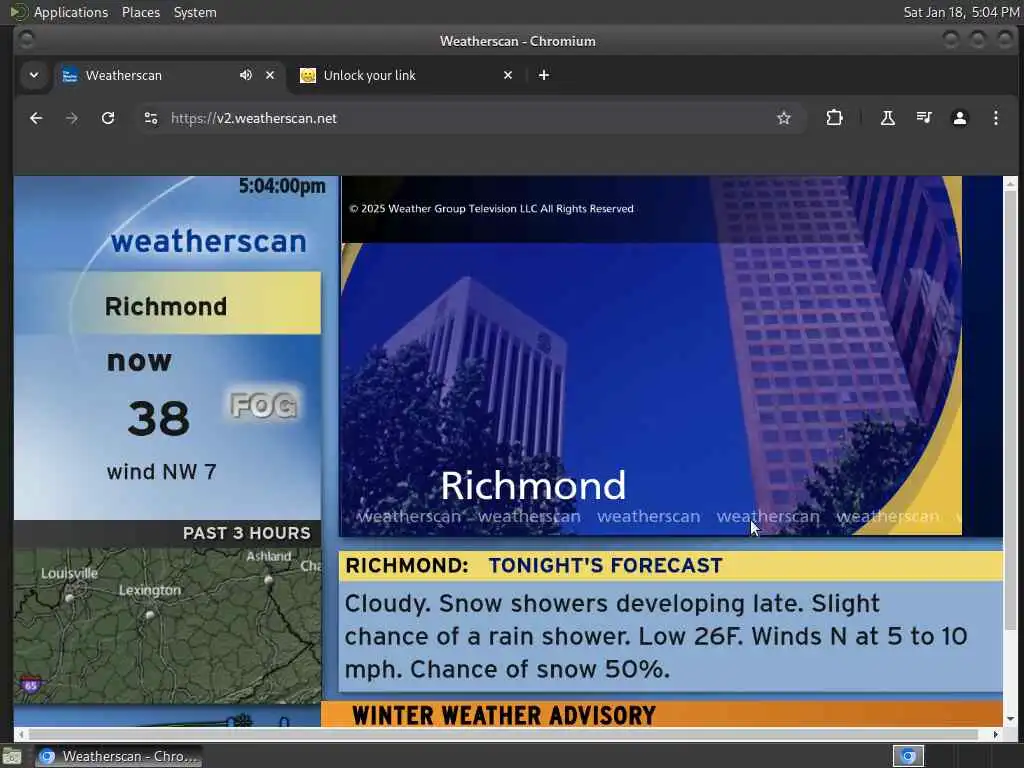Viewport: 1024px width, 768px height.
Task: View site information icon in address bar
Action: (x=151, y=118)
